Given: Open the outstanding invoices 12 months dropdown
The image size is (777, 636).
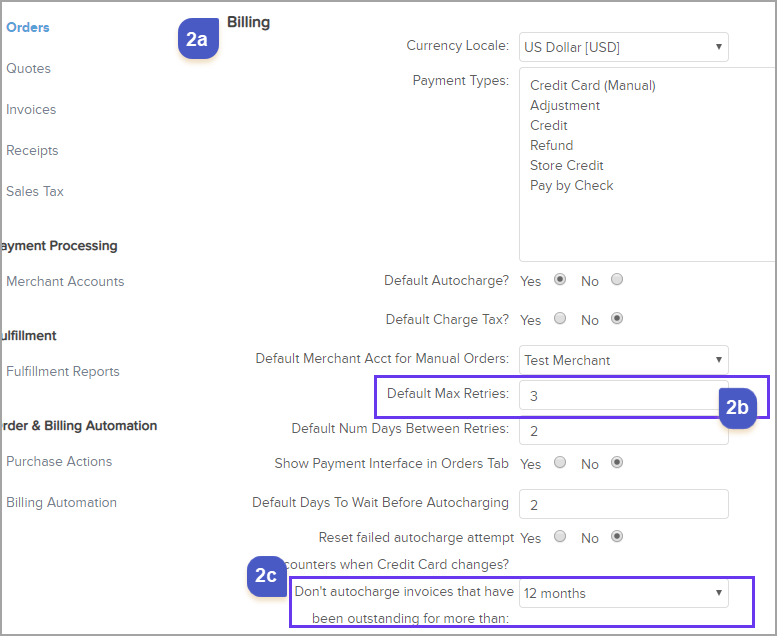Looking at the screenshot, I should click(x=624, y=593).
